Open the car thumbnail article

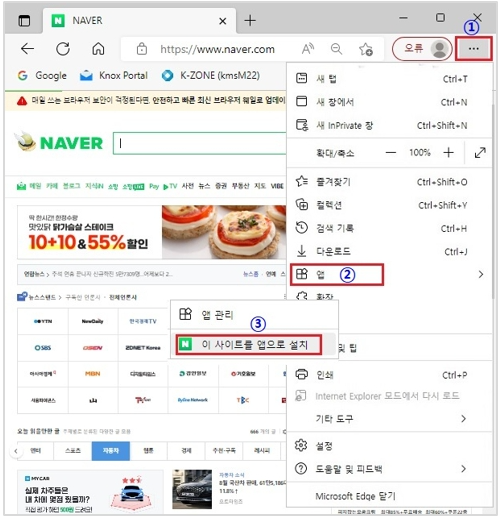click(x=192, y=489)
